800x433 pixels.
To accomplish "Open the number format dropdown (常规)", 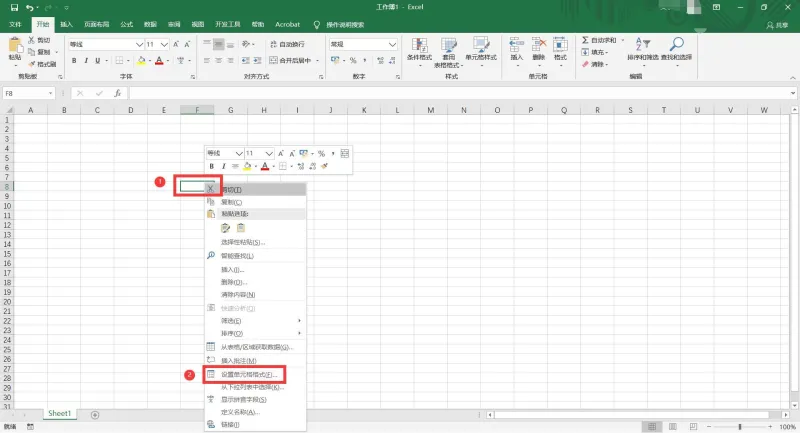I will coord(392,44).
